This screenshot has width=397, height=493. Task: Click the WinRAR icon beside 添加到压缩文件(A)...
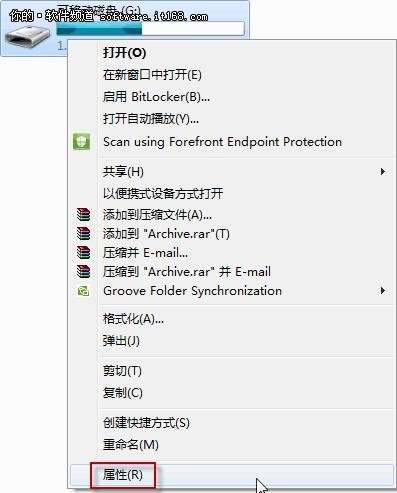pyautogui.click(x=83, y=215)
